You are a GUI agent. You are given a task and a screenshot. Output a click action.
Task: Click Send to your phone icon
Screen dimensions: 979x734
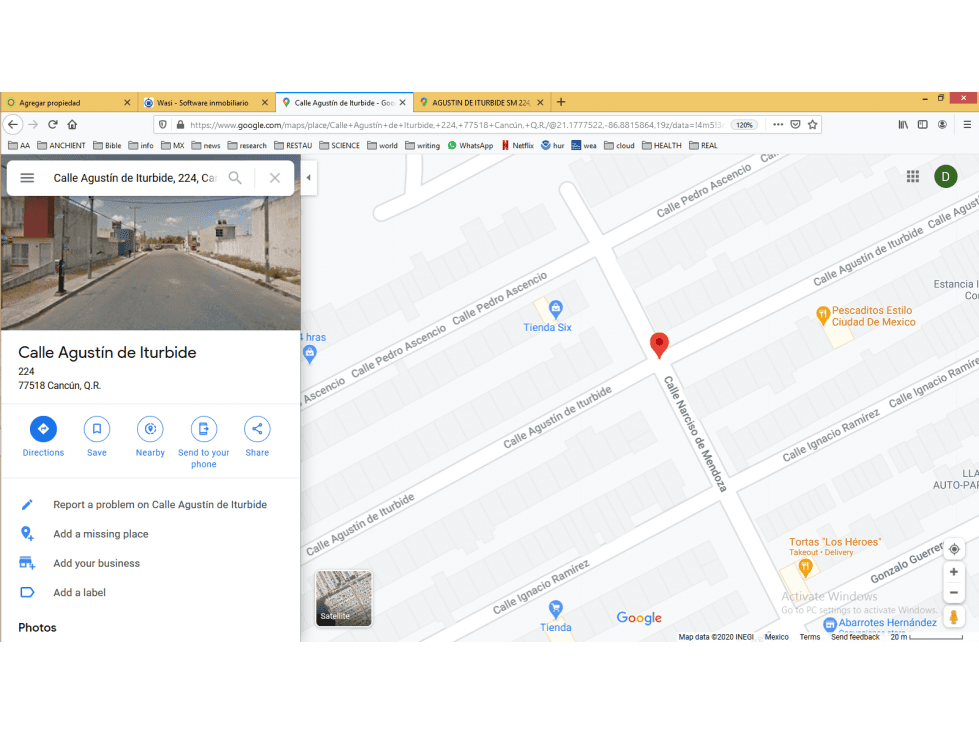coord(204,429)
